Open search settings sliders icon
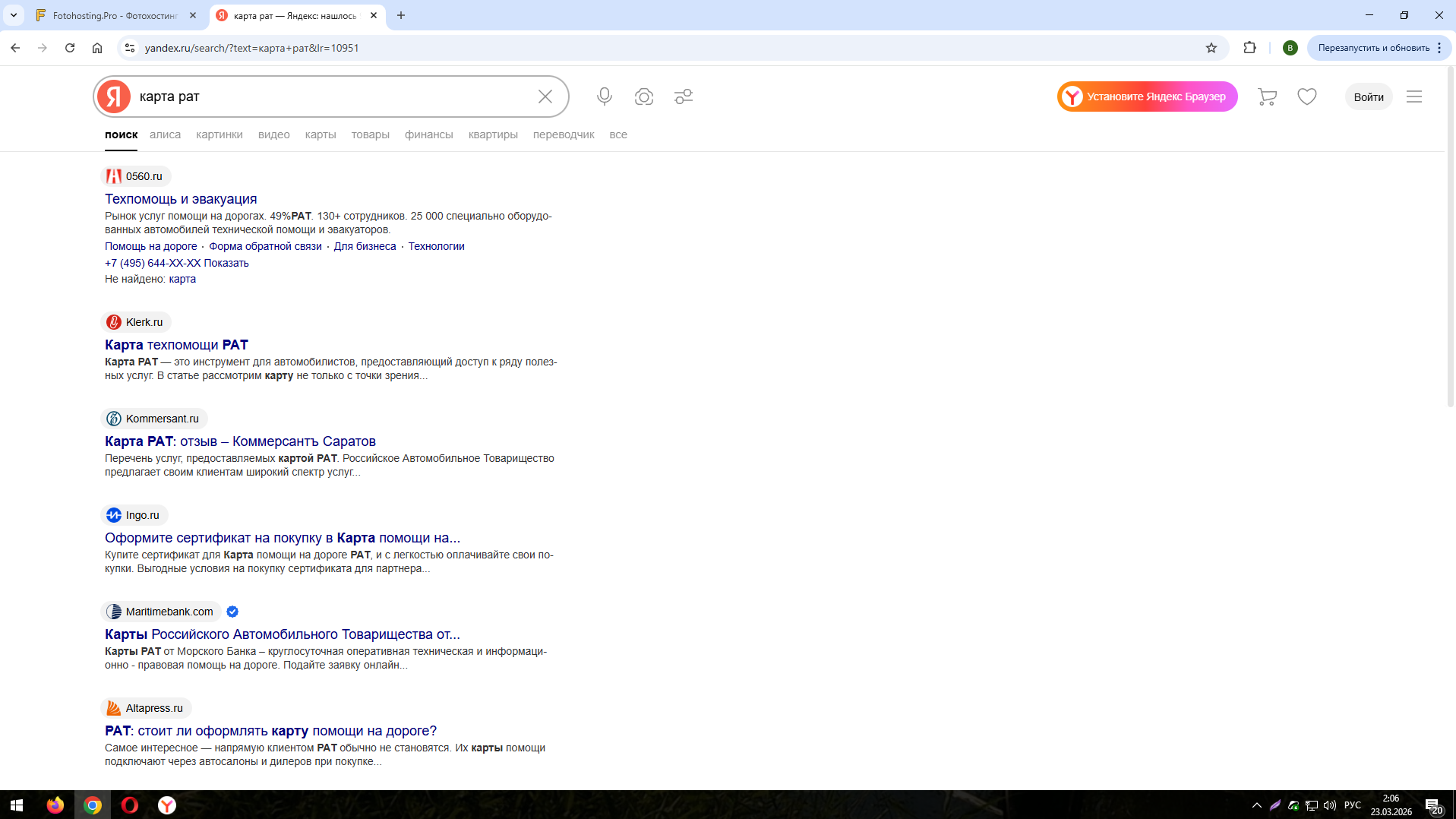Screen dimensions: 1456x819 click(684, 96)
